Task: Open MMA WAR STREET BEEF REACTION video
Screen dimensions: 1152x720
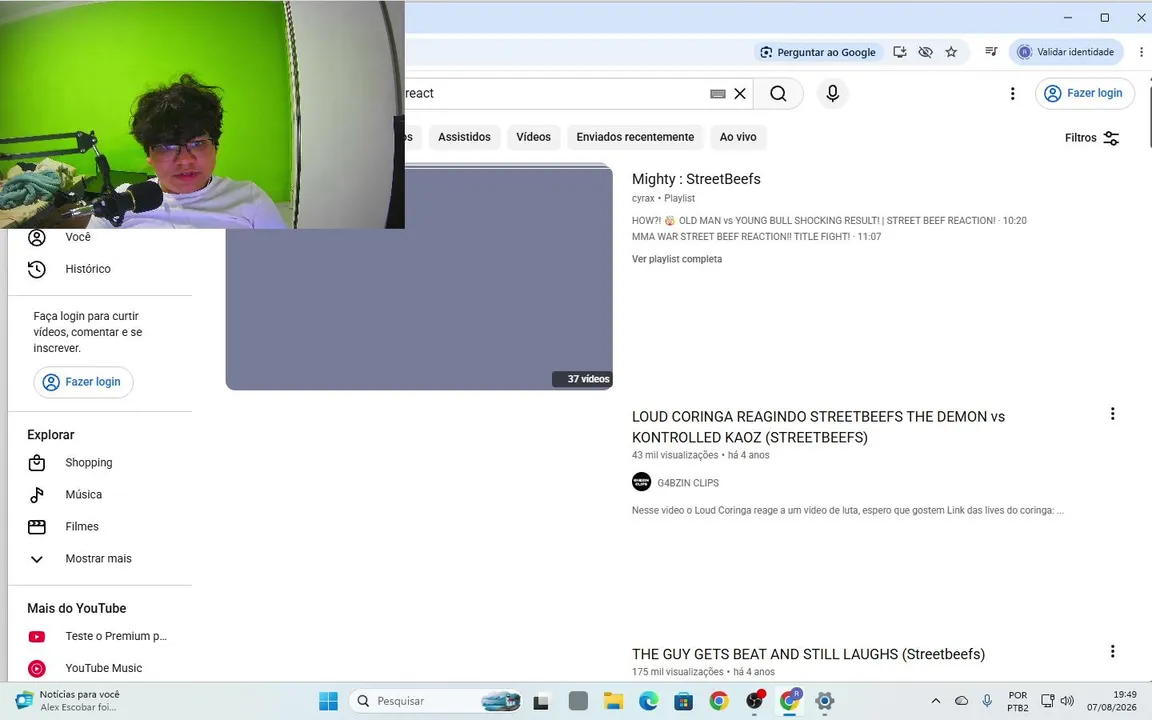Action: point(756,237)
